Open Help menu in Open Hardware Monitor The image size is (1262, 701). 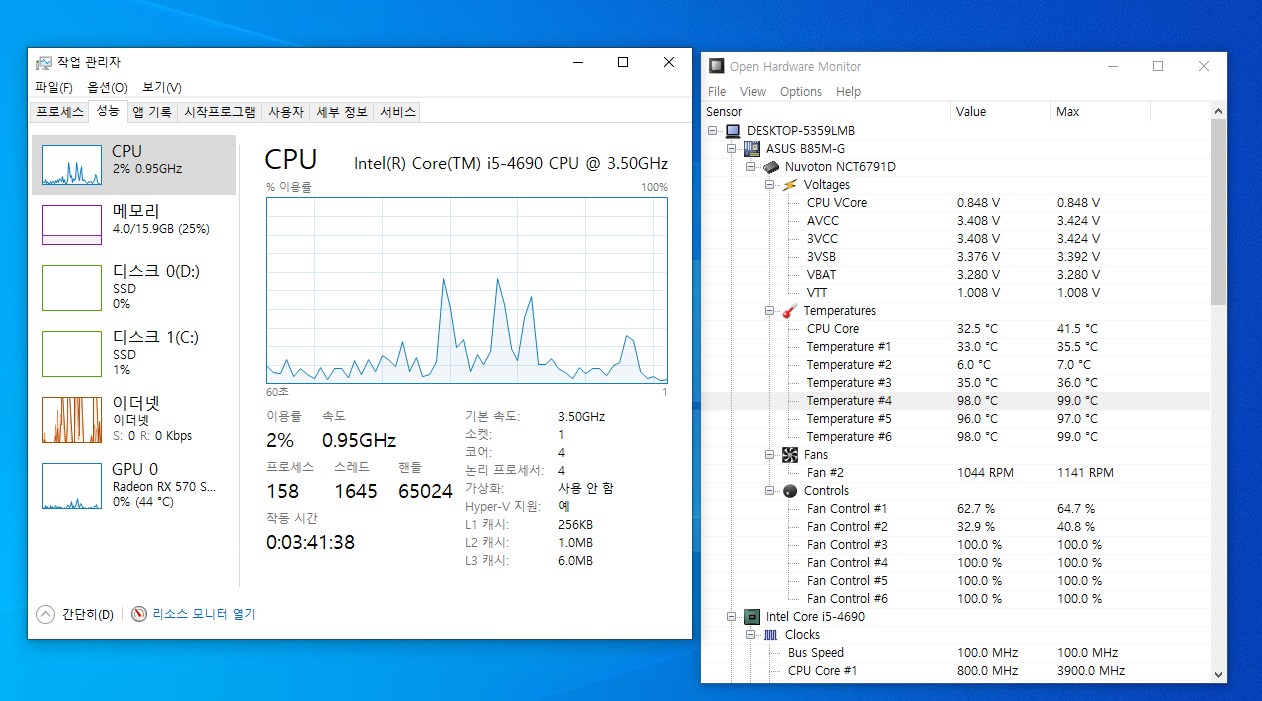click(x=848, y=92)
